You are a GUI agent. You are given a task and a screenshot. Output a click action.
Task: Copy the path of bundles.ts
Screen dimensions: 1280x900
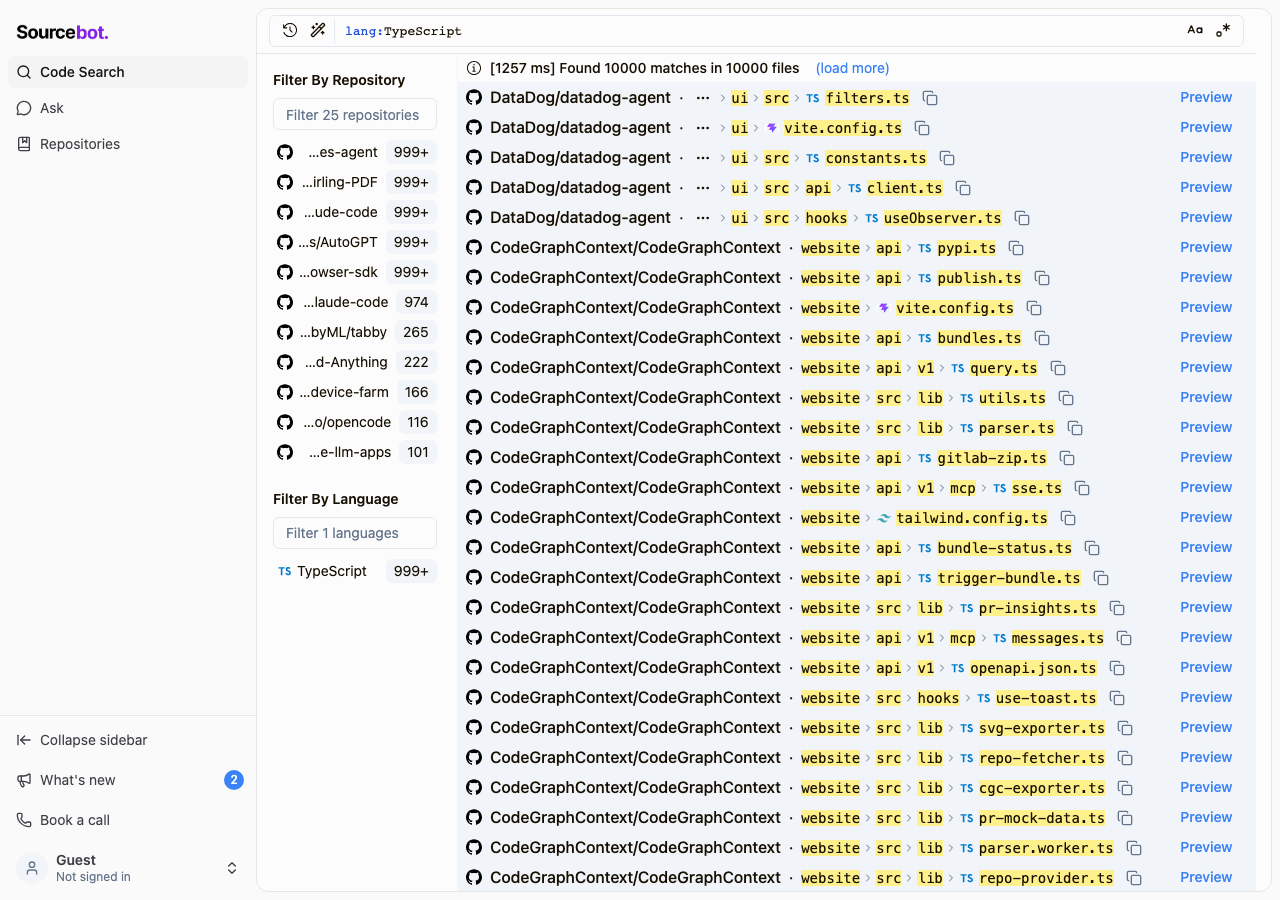point(1042,338)
